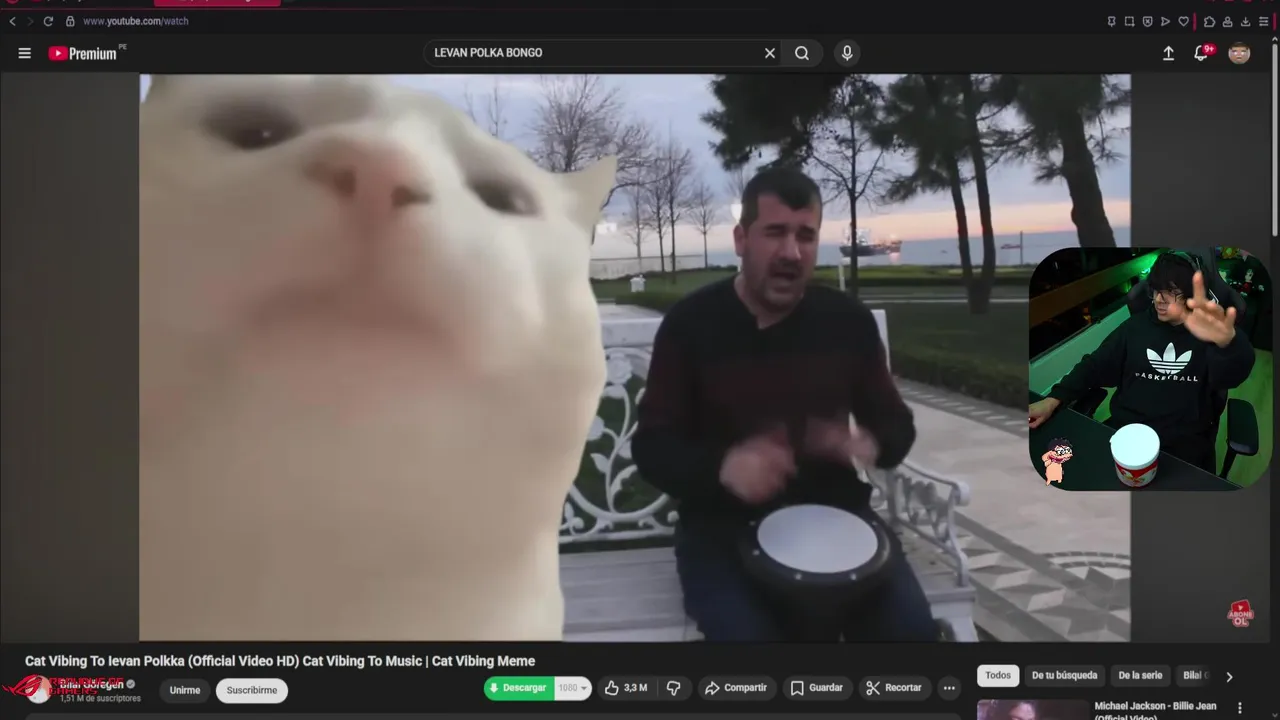
Task: Clear the search text with the X
Action: tap(770, 53)
